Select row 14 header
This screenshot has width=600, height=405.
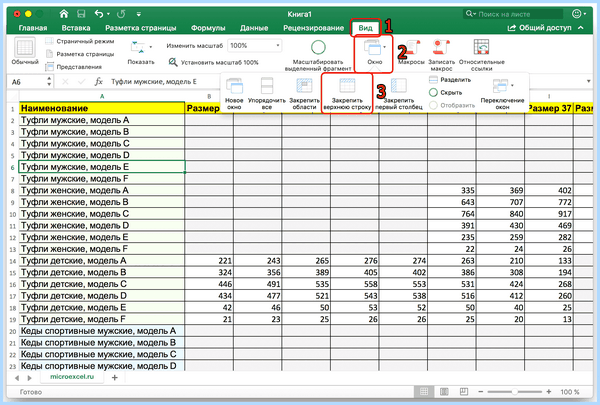(x=13, y=261)
